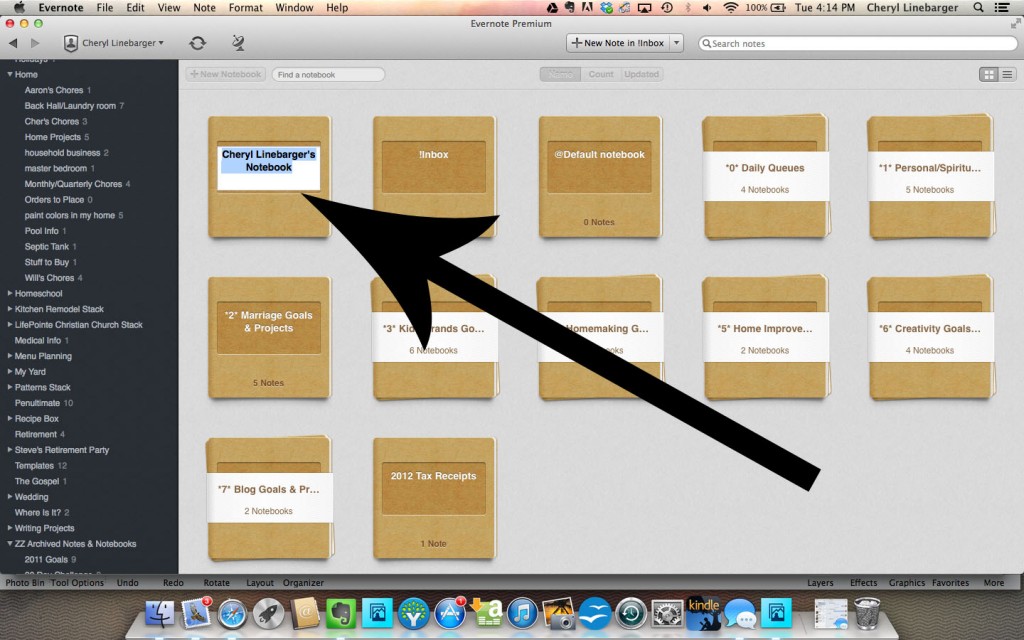This screenshot has height=640, width=1024.
Task: Open the *5* Home Improve stack
Action: [x=765, y=338]
